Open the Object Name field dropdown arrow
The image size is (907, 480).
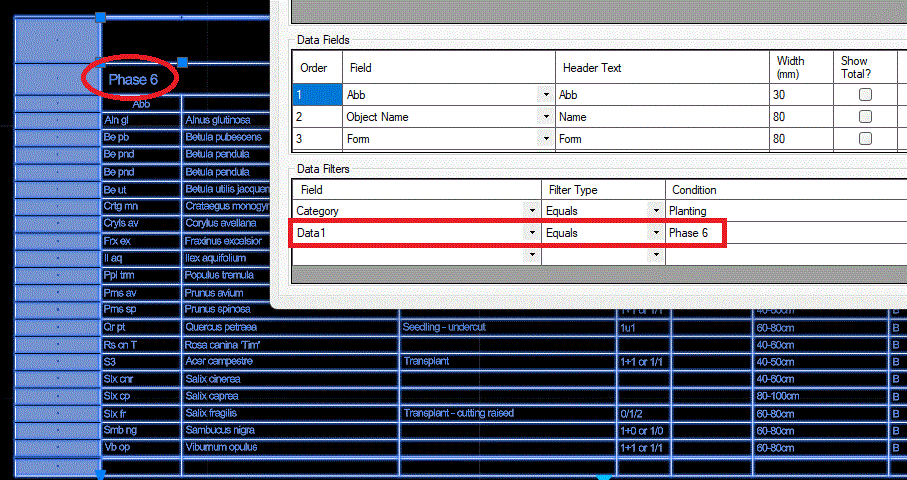coord(545,117)
